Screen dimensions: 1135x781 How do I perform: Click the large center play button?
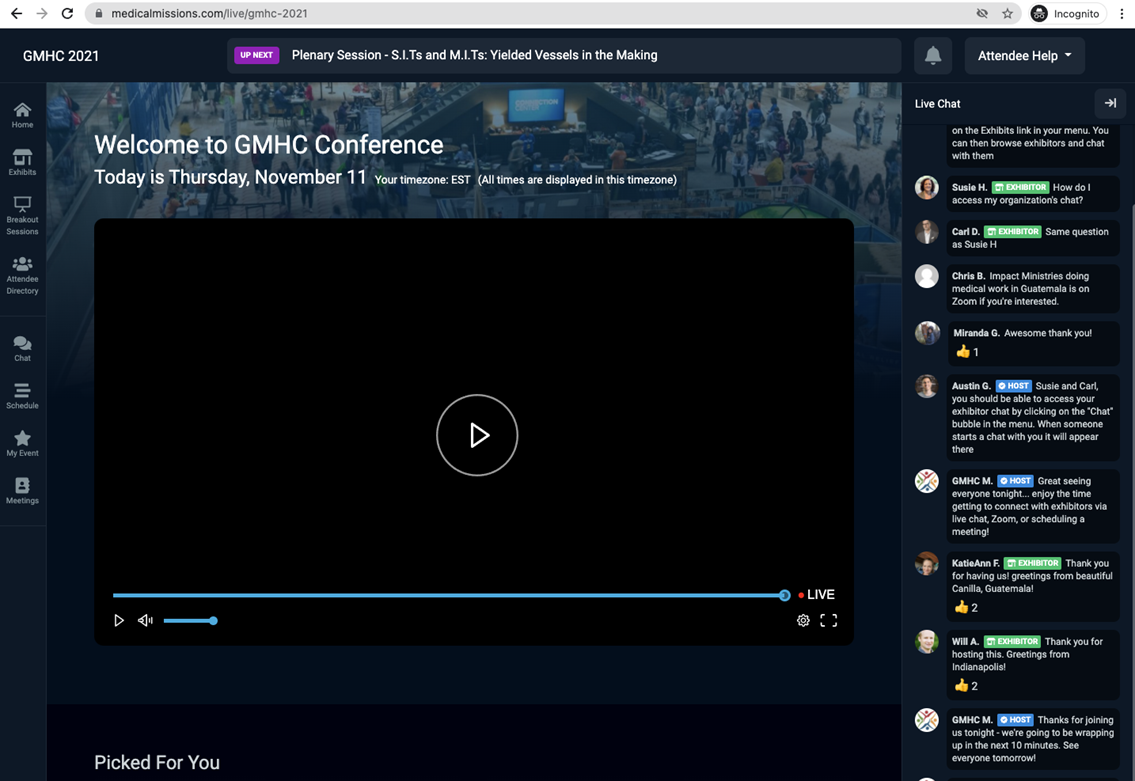(477, 435)
